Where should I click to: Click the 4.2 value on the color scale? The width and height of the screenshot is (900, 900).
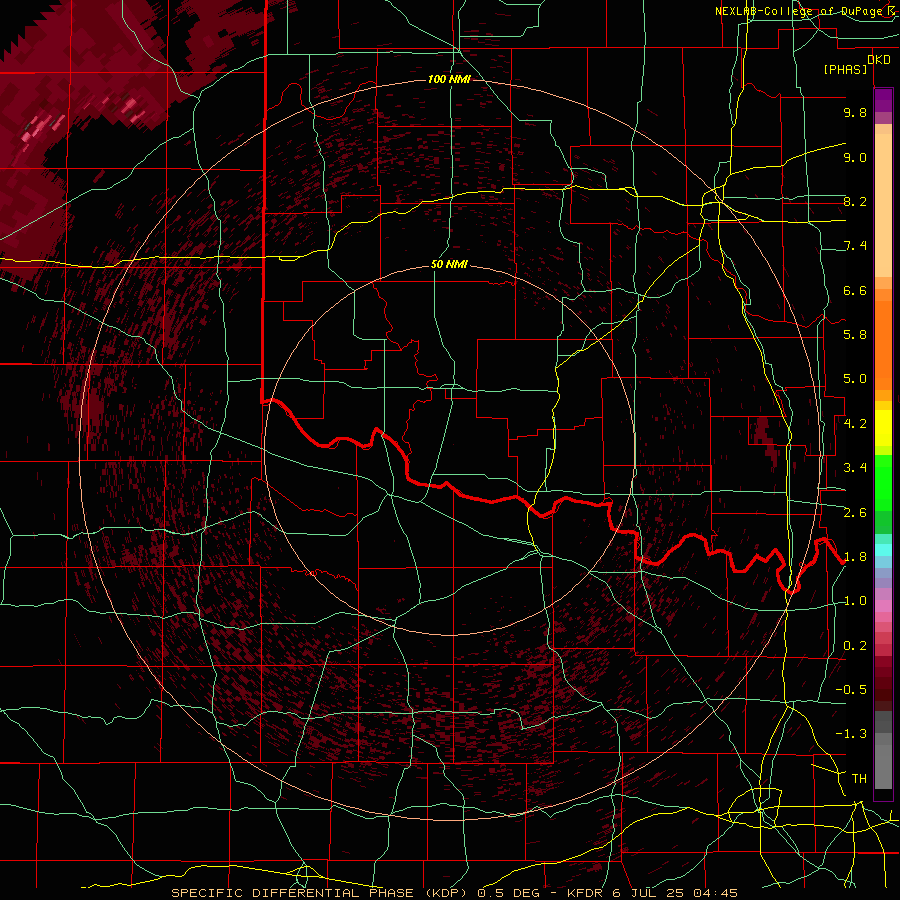pos(855,424)
